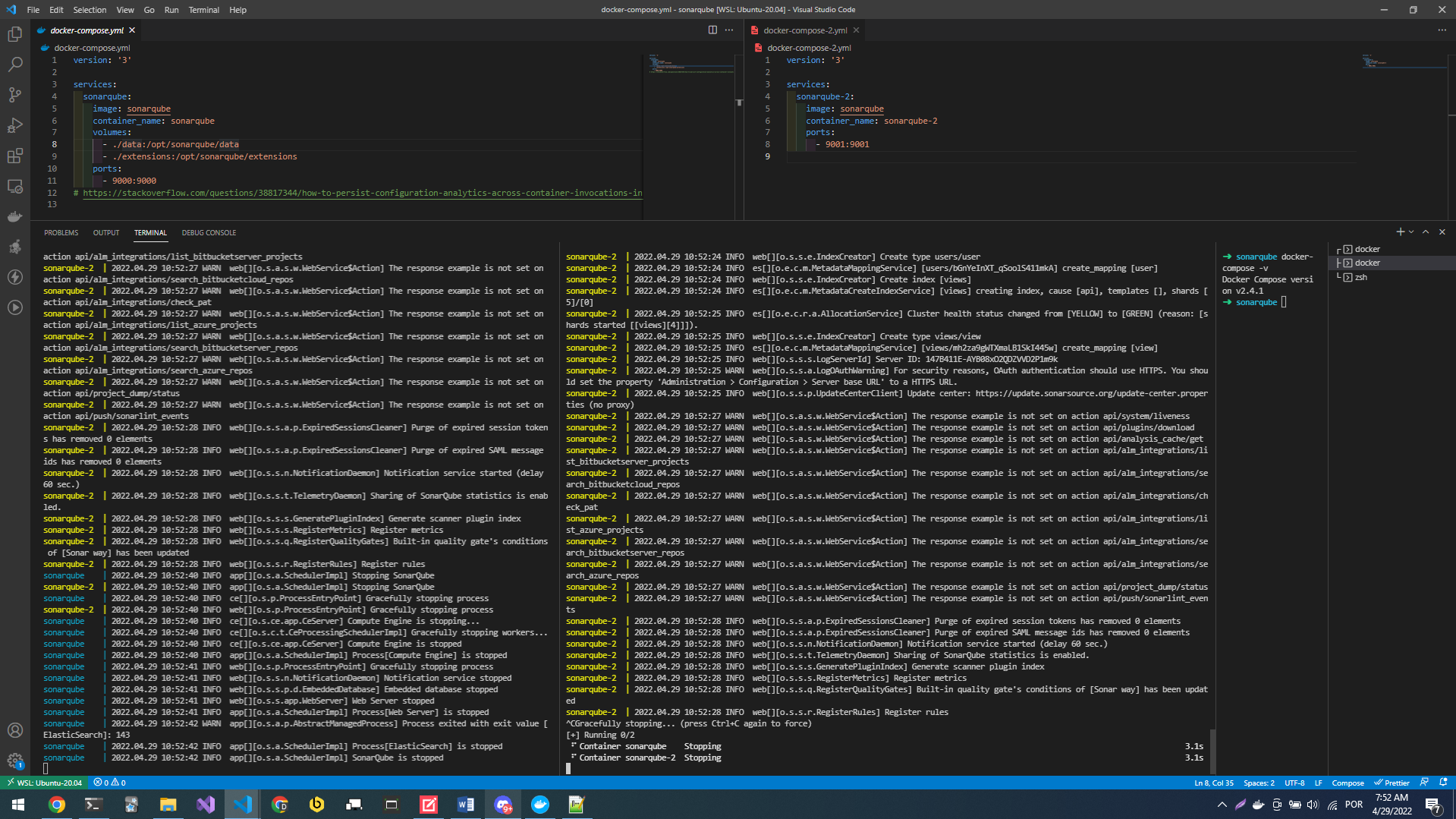This screenshot has height=819, width=1456.
Task: Open More Actions for right editor group
Action: pos(1442,30)
